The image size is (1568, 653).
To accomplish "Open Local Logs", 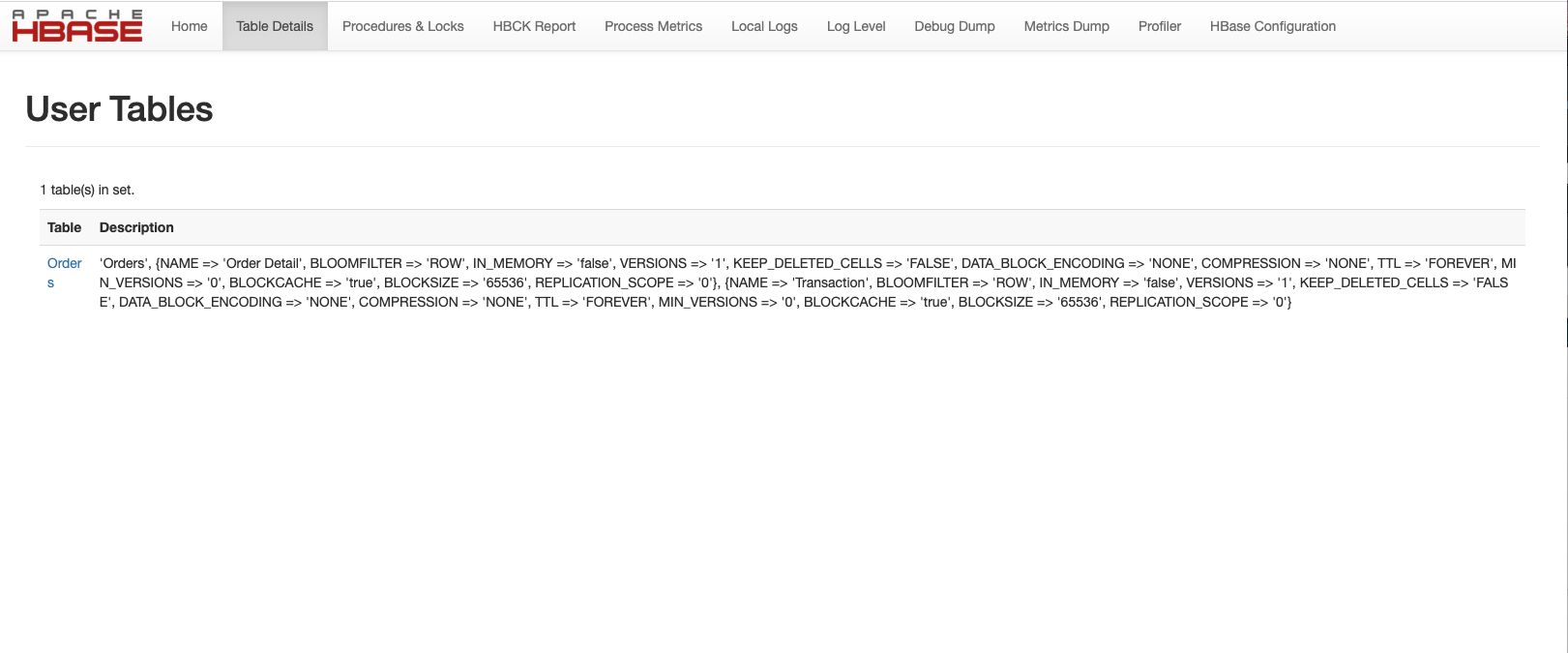I will [x=764, y=26].
